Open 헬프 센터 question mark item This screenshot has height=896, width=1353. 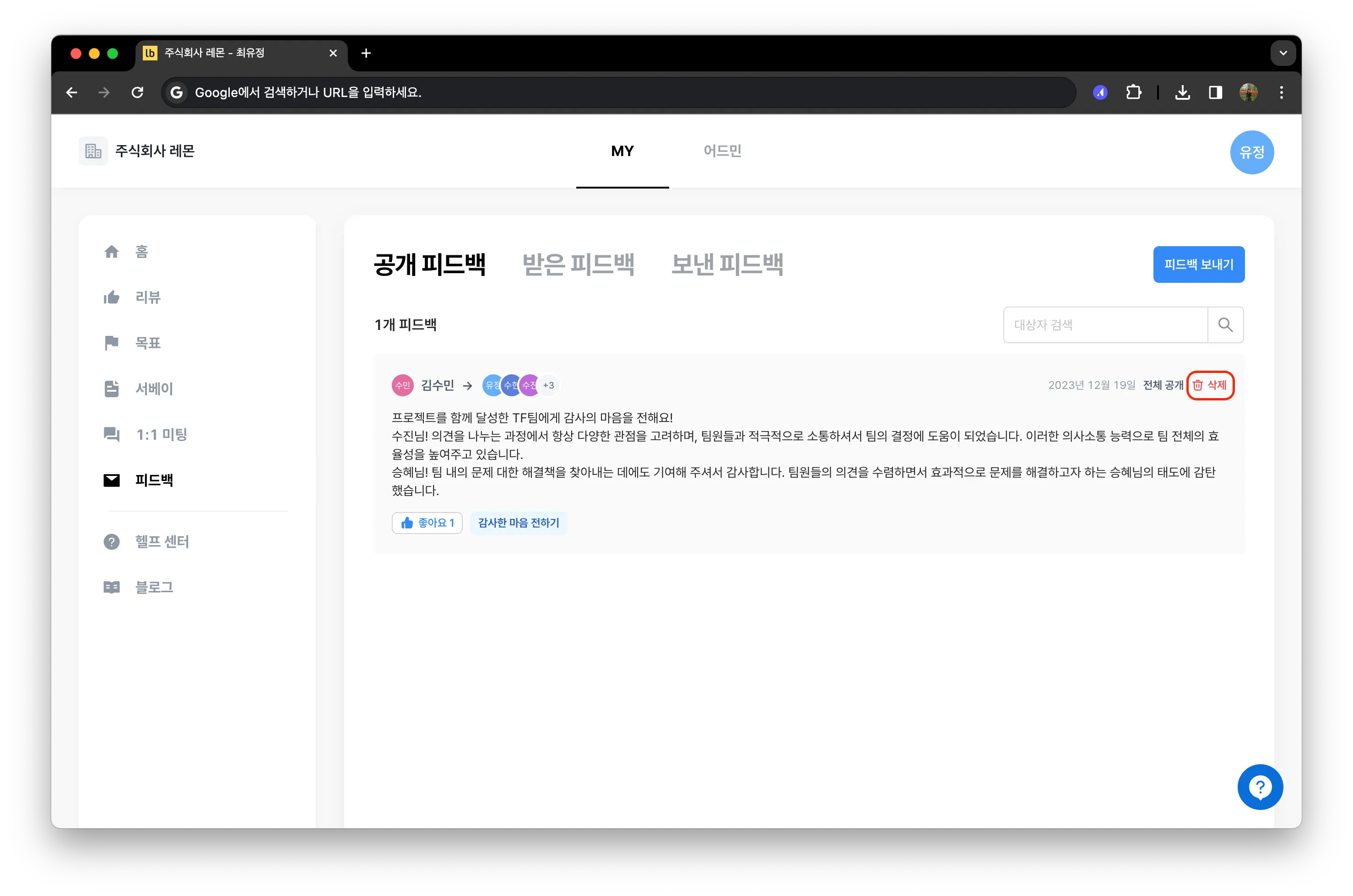point(112,541)
